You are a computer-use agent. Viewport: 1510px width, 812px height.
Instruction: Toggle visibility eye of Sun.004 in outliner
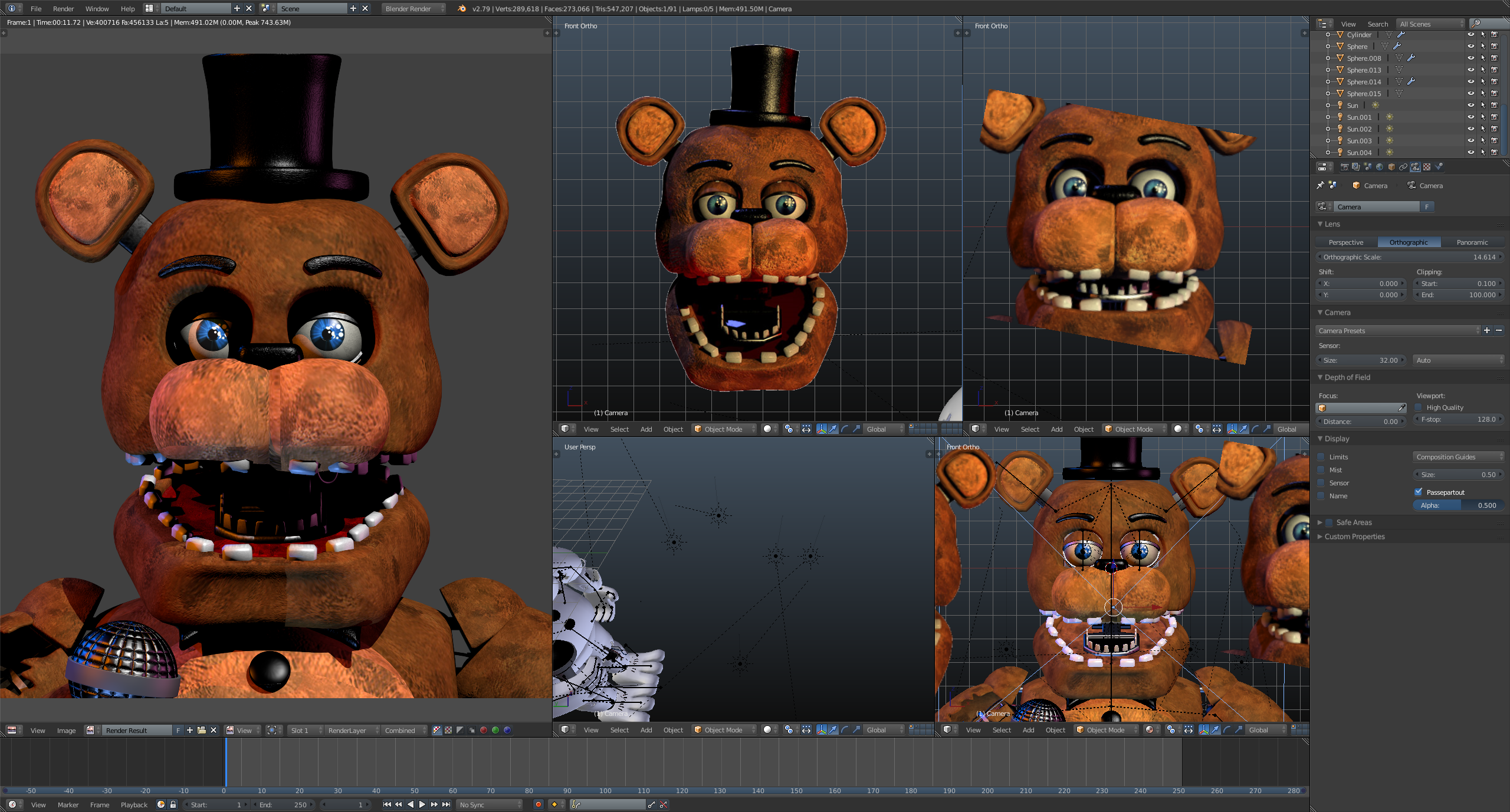(1471, 152)
